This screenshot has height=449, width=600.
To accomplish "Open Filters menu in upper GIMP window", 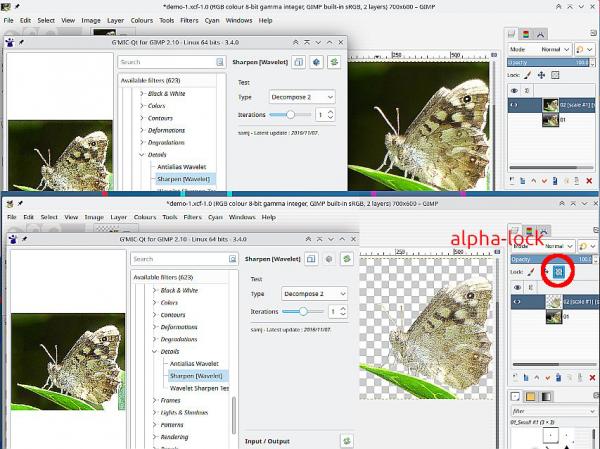I will pyautogui.click(x=189, y=21).
